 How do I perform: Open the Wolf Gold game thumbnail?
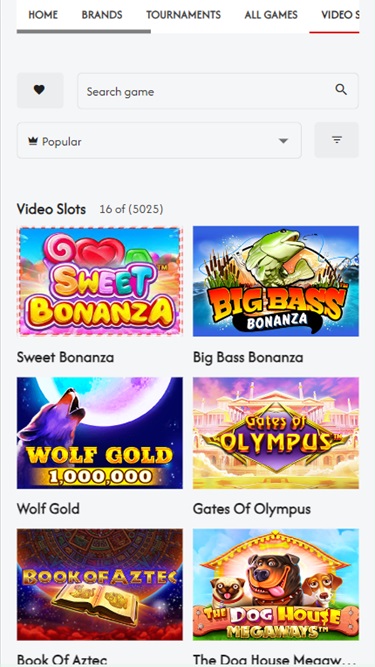click(x=100, y=433)
